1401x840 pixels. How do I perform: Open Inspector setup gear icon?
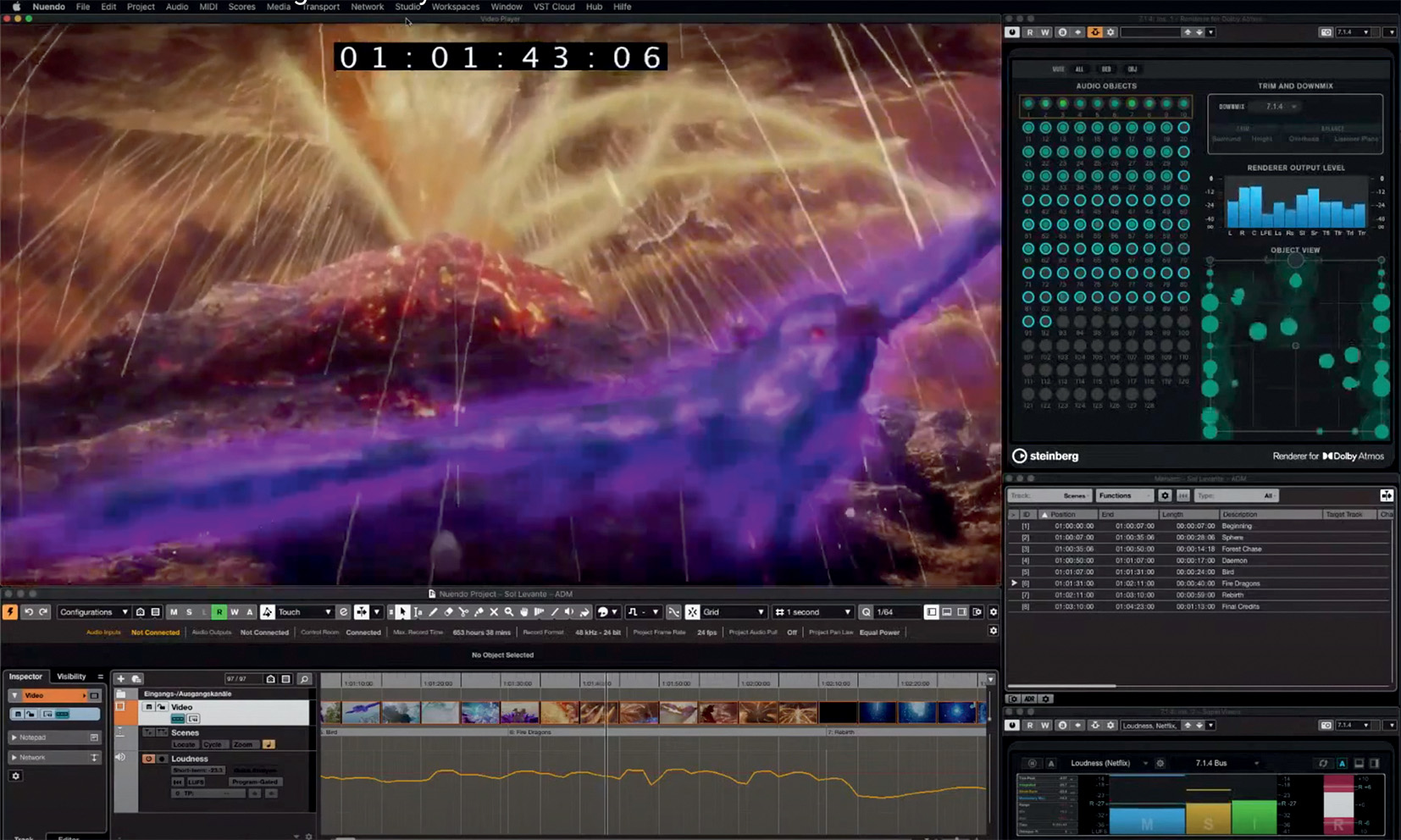click(x=15, y=776)
